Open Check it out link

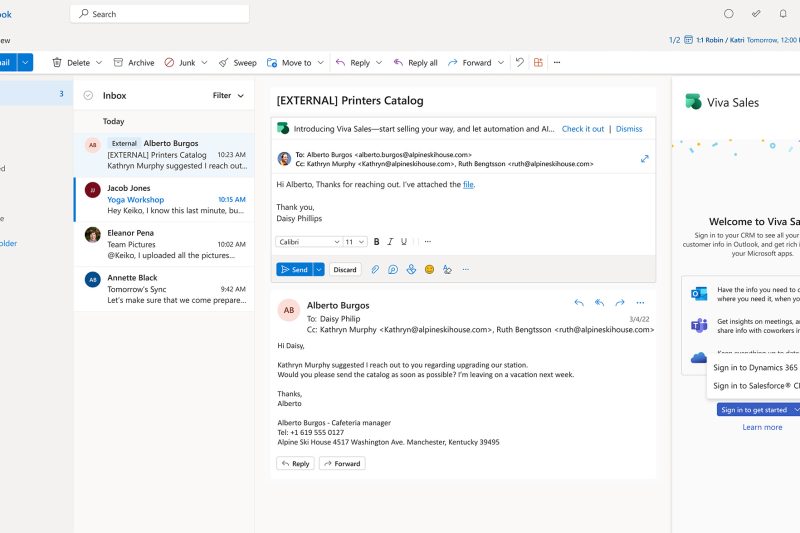pyautogui.click(x=583, y=129)
